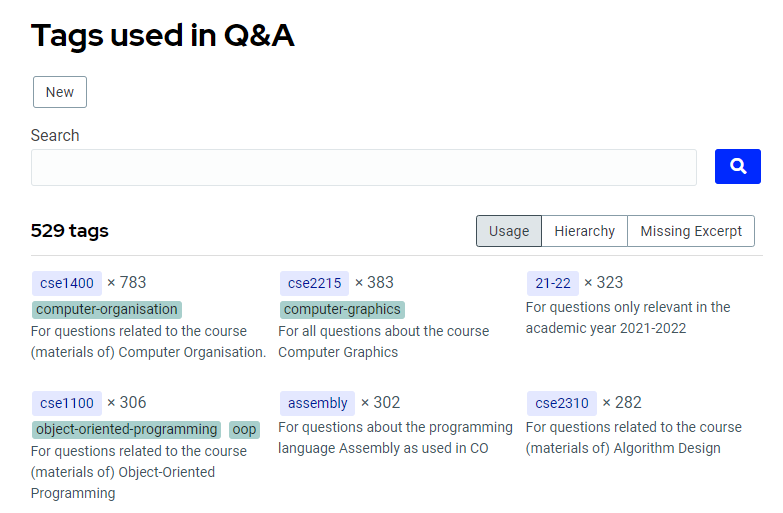Viewport: 783px width, 513px height.
Task: Switch to the Usage sort tab
Action: [x=509, y=231]
